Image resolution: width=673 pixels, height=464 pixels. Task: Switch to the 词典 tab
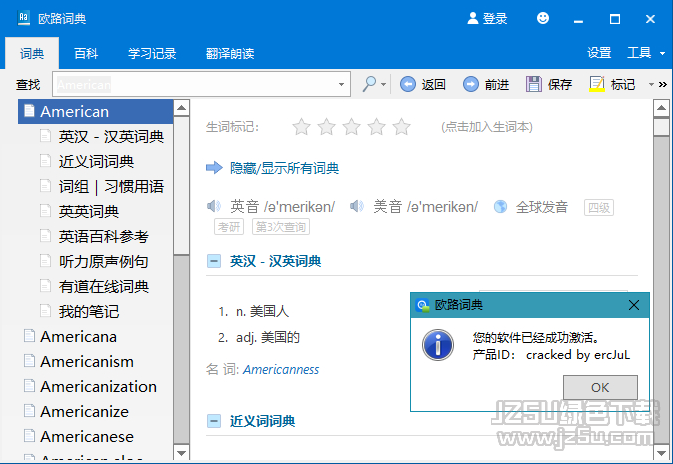pos(32,53)
